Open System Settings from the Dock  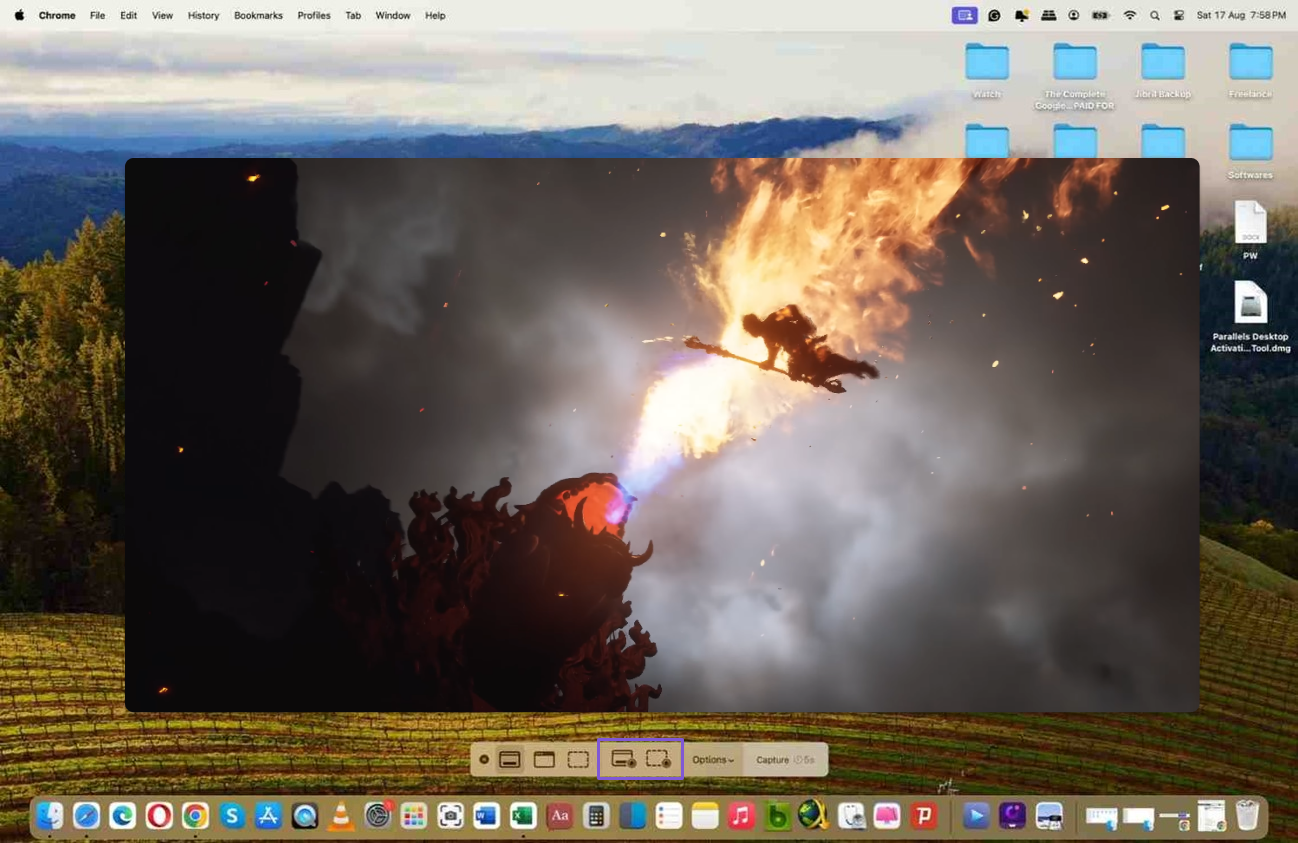pyautogui.click(x=378, y=817)
